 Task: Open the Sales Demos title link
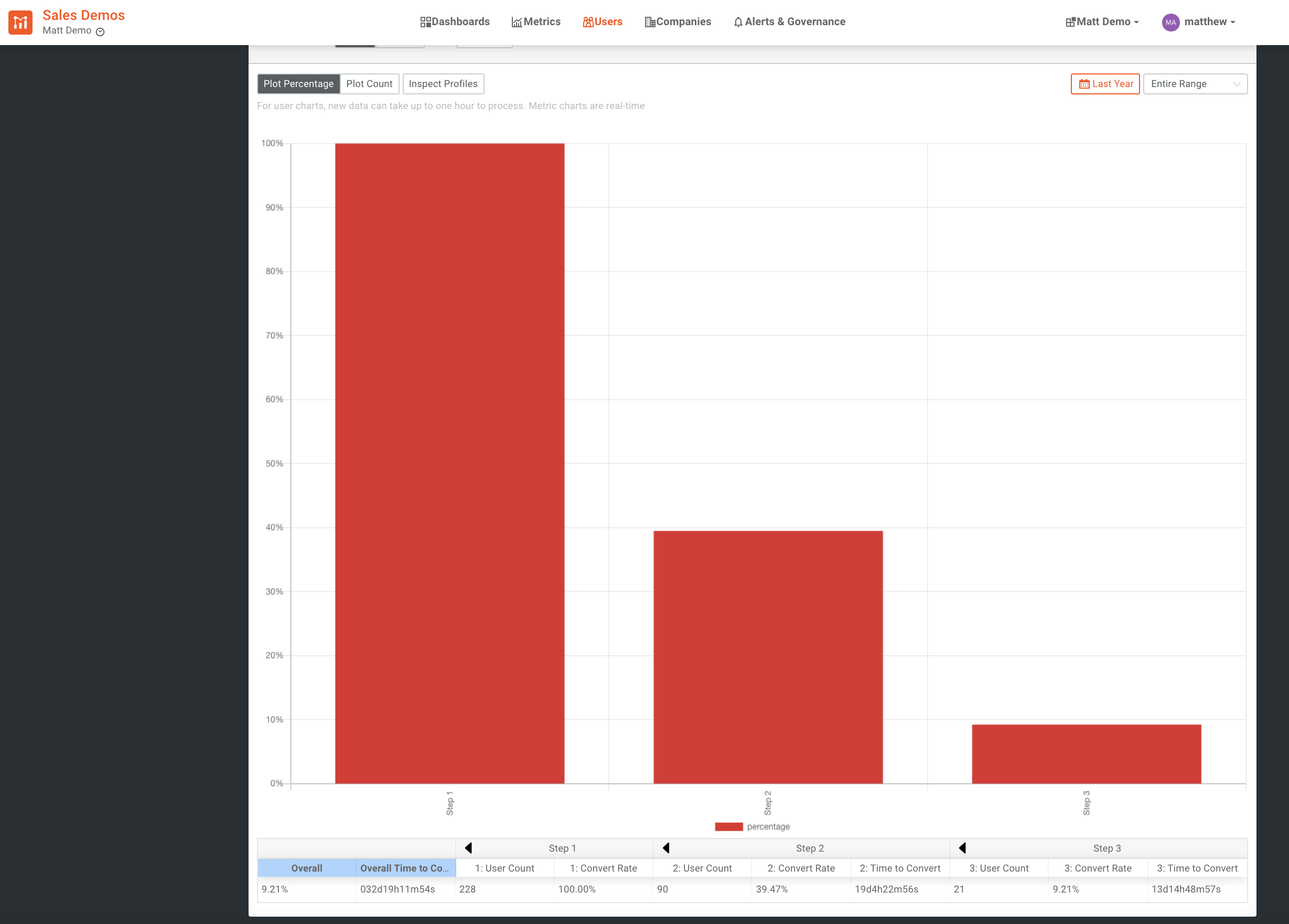pyautogui.click(x=83, y=15)
